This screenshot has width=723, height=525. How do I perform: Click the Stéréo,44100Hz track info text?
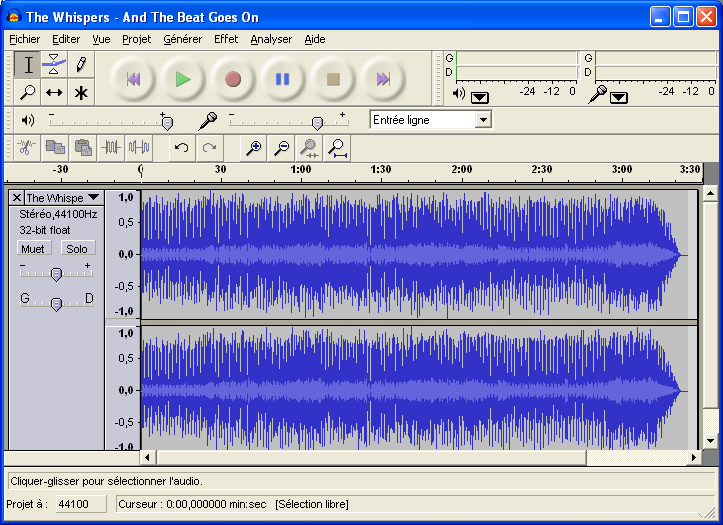58,214
